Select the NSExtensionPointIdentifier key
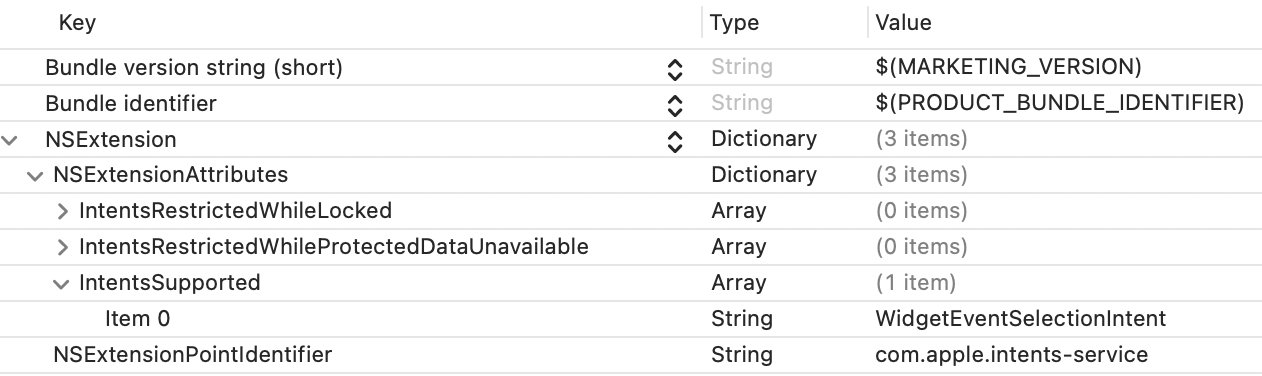 (x=192, y=355)
